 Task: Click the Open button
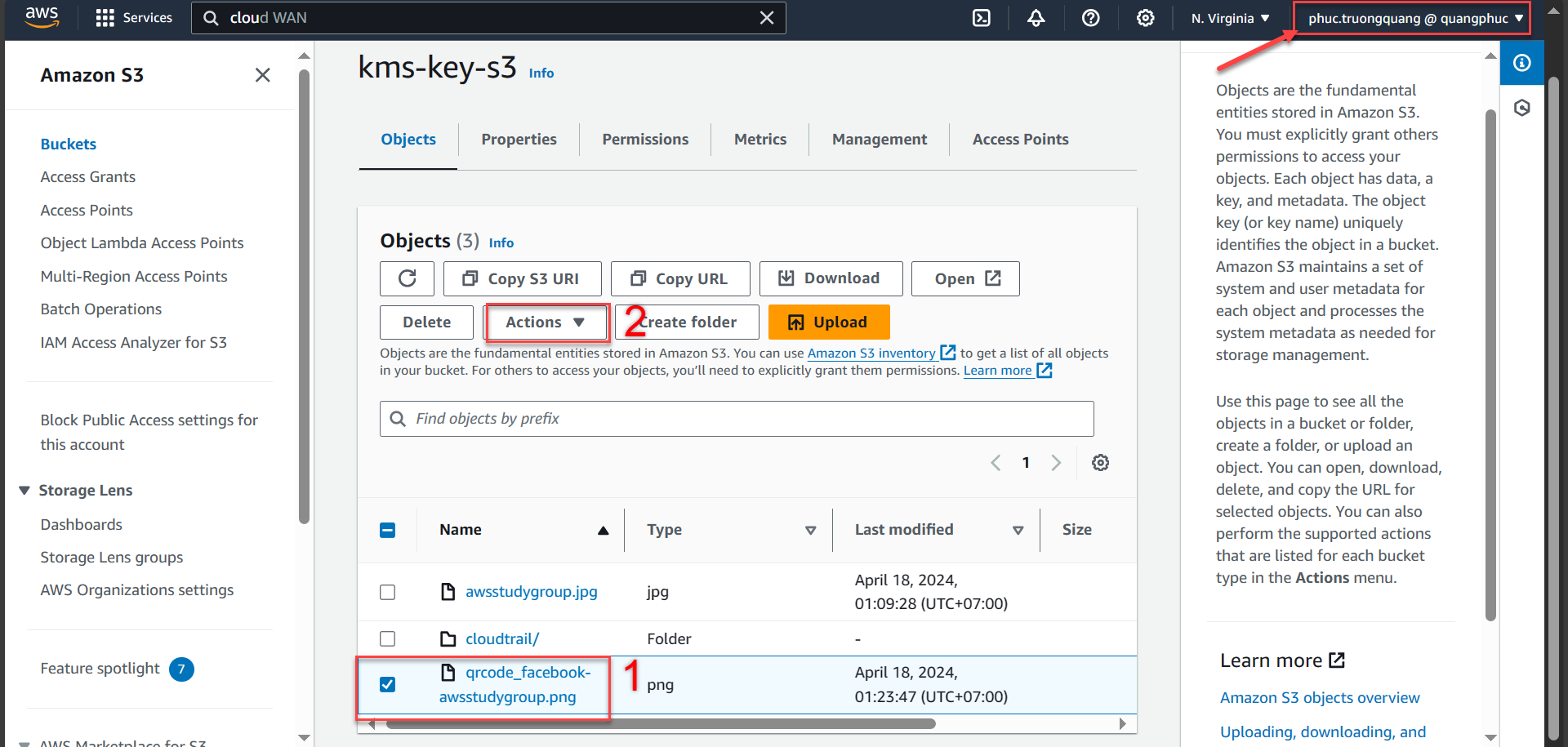(x=965, y=278)
